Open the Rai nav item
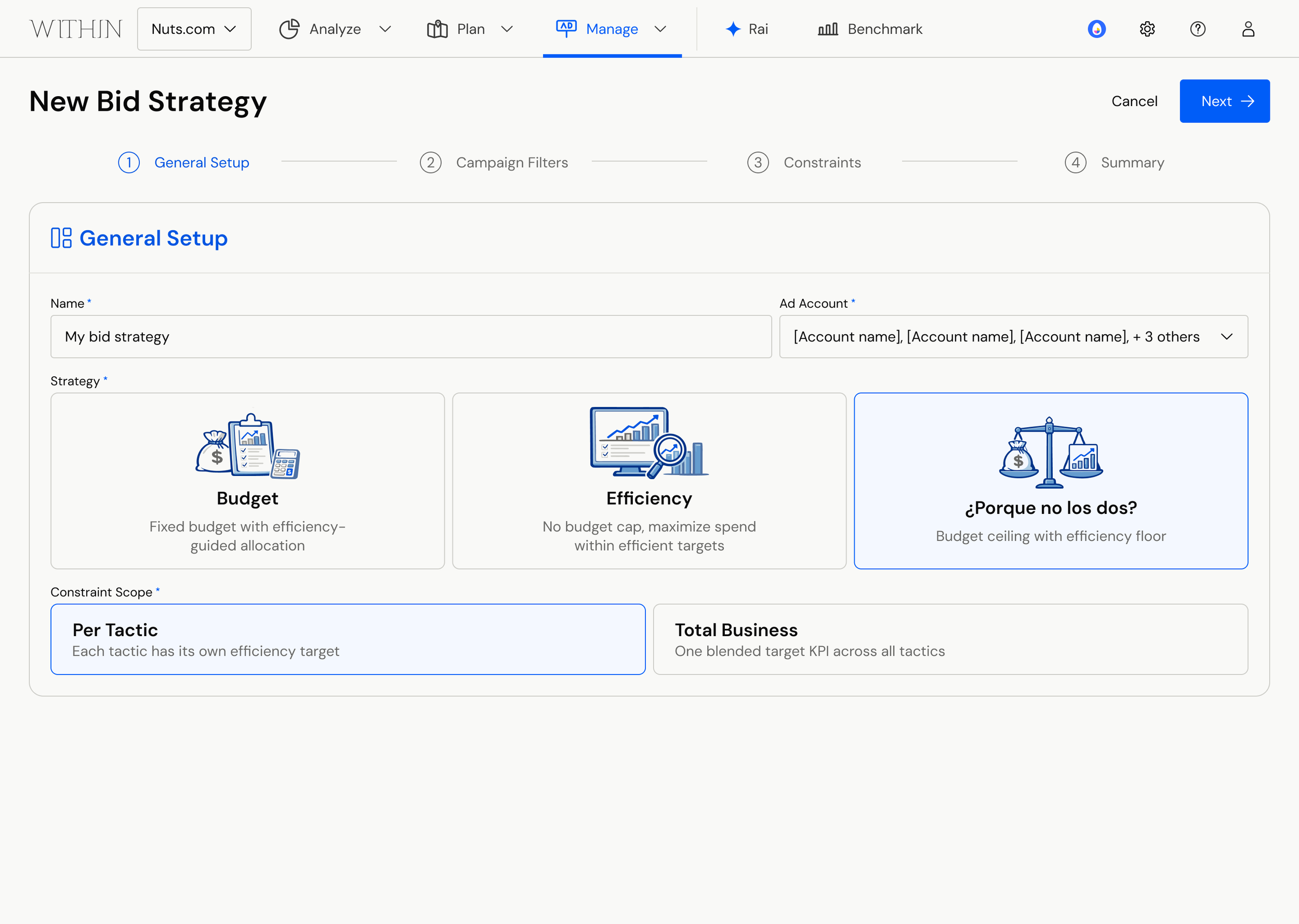 coord(747,29)
